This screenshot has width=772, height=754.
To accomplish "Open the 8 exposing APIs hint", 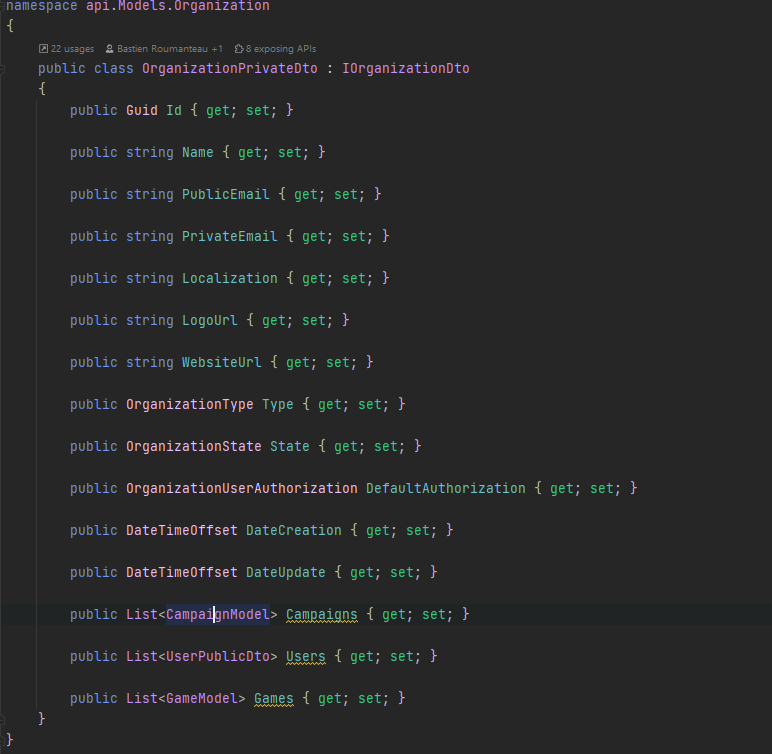I will coord(276,49).
